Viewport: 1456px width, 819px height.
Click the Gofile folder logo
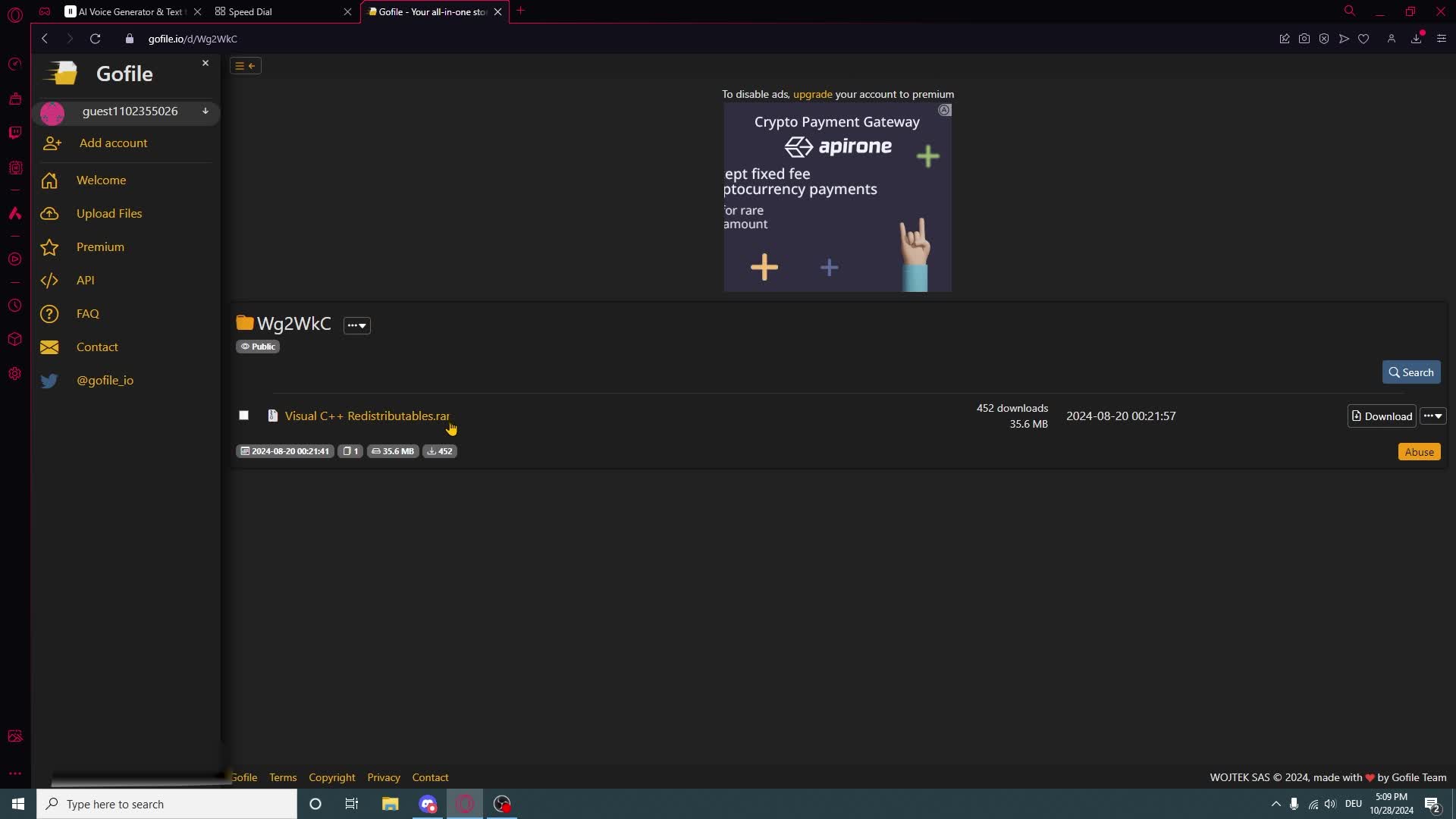[x=61, y=73]
